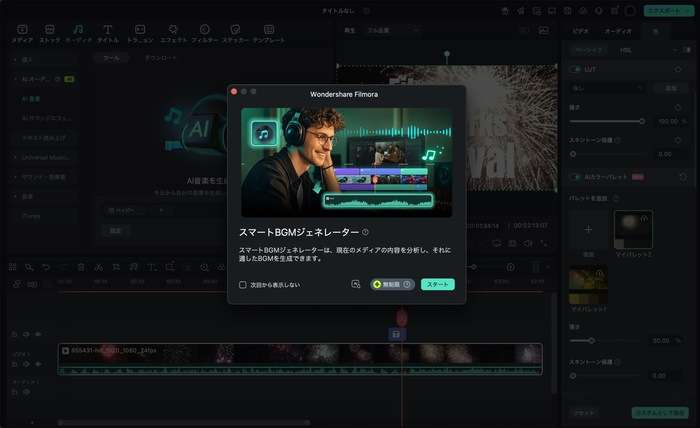Toggle the LUT switch in color panel
This screenshot has height=428, width=700.
(575, 69)
